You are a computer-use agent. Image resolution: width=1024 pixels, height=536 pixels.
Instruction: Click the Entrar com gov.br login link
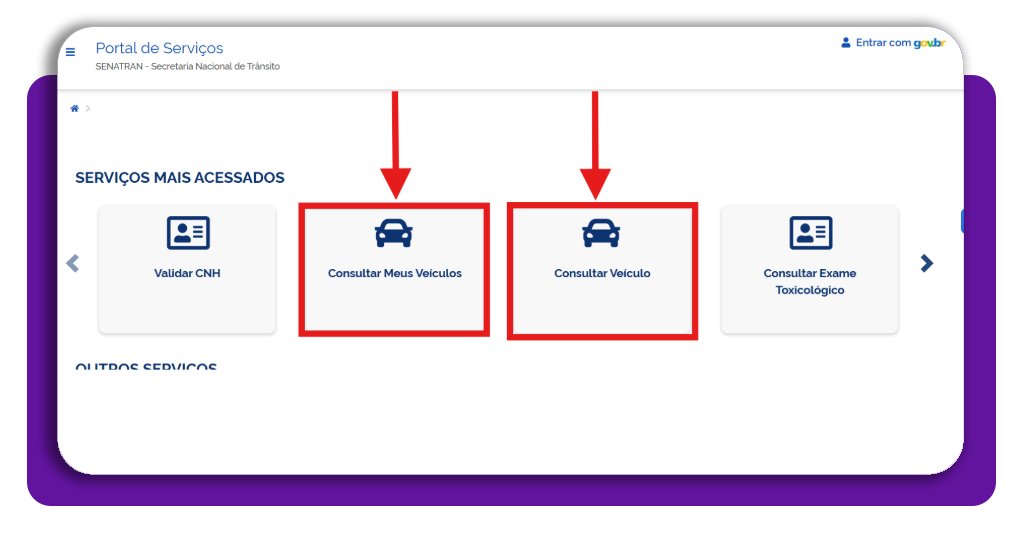[893, 43]
